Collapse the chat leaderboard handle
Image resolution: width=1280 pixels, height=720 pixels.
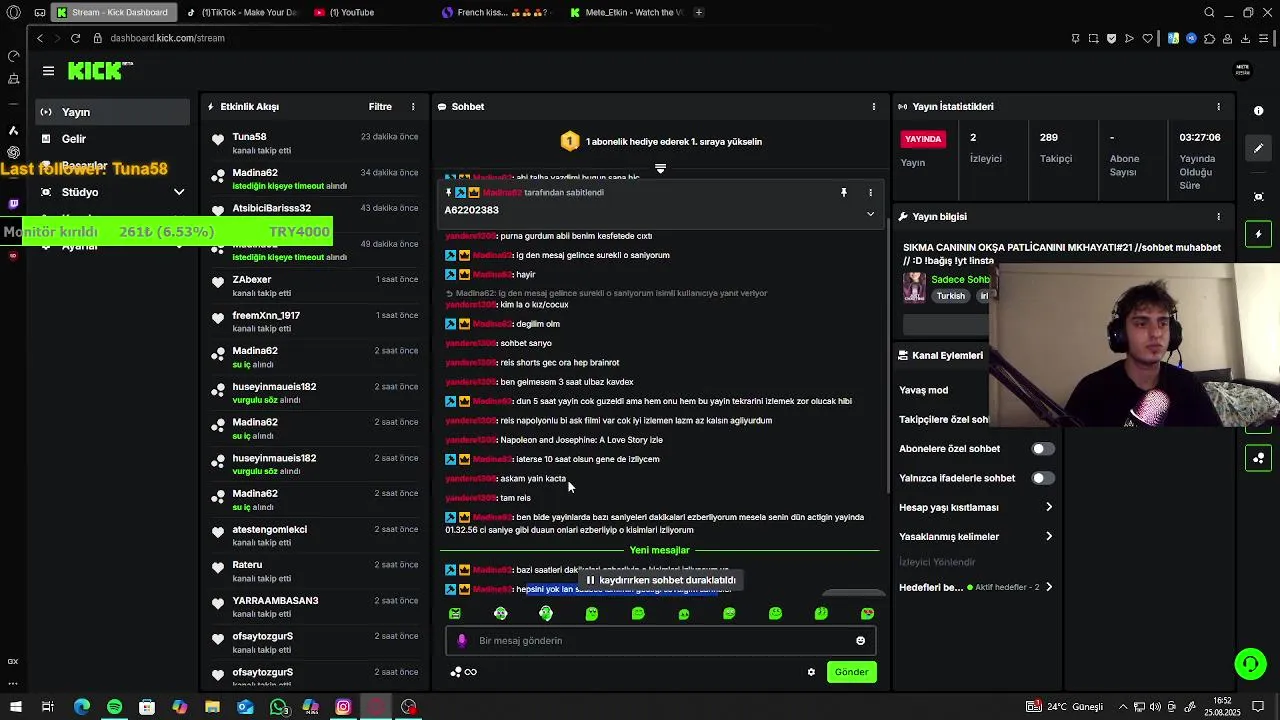[x=660, y=169]
